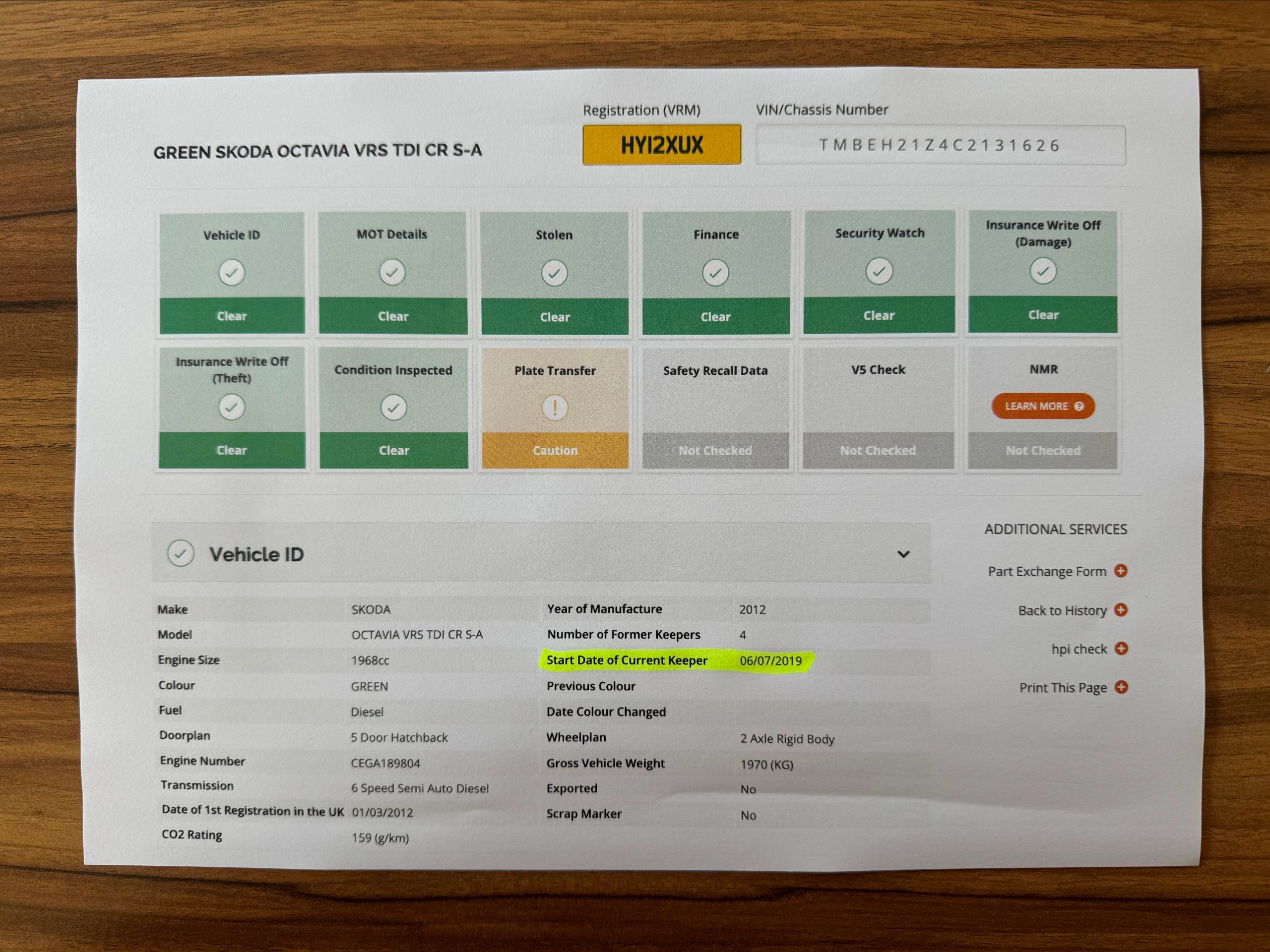The height and width of the screenshot is (952, 1270).
Task: Select the MOT Details Clear status bar
Action: point(393,316)
